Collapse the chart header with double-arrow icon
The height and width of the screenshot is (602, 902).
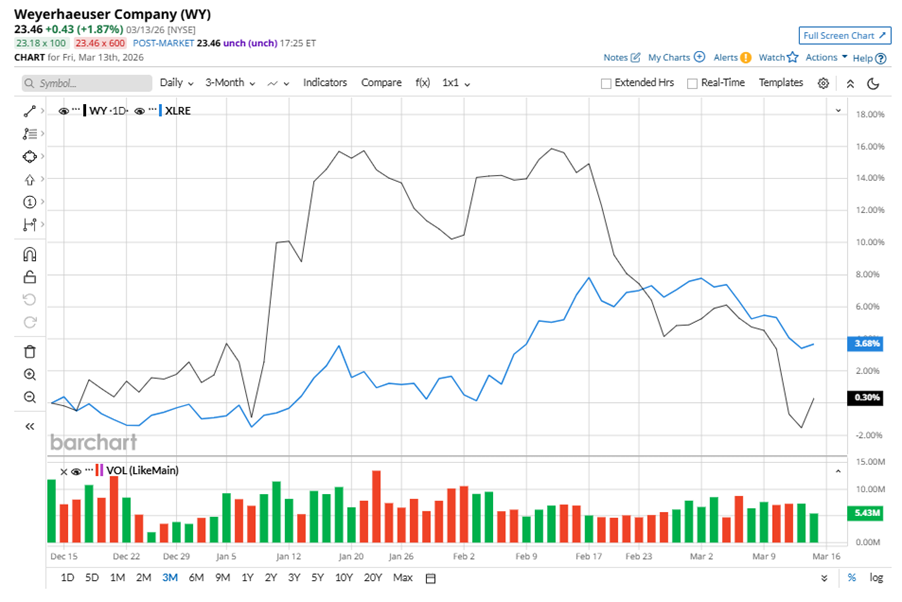click(850, 83)
